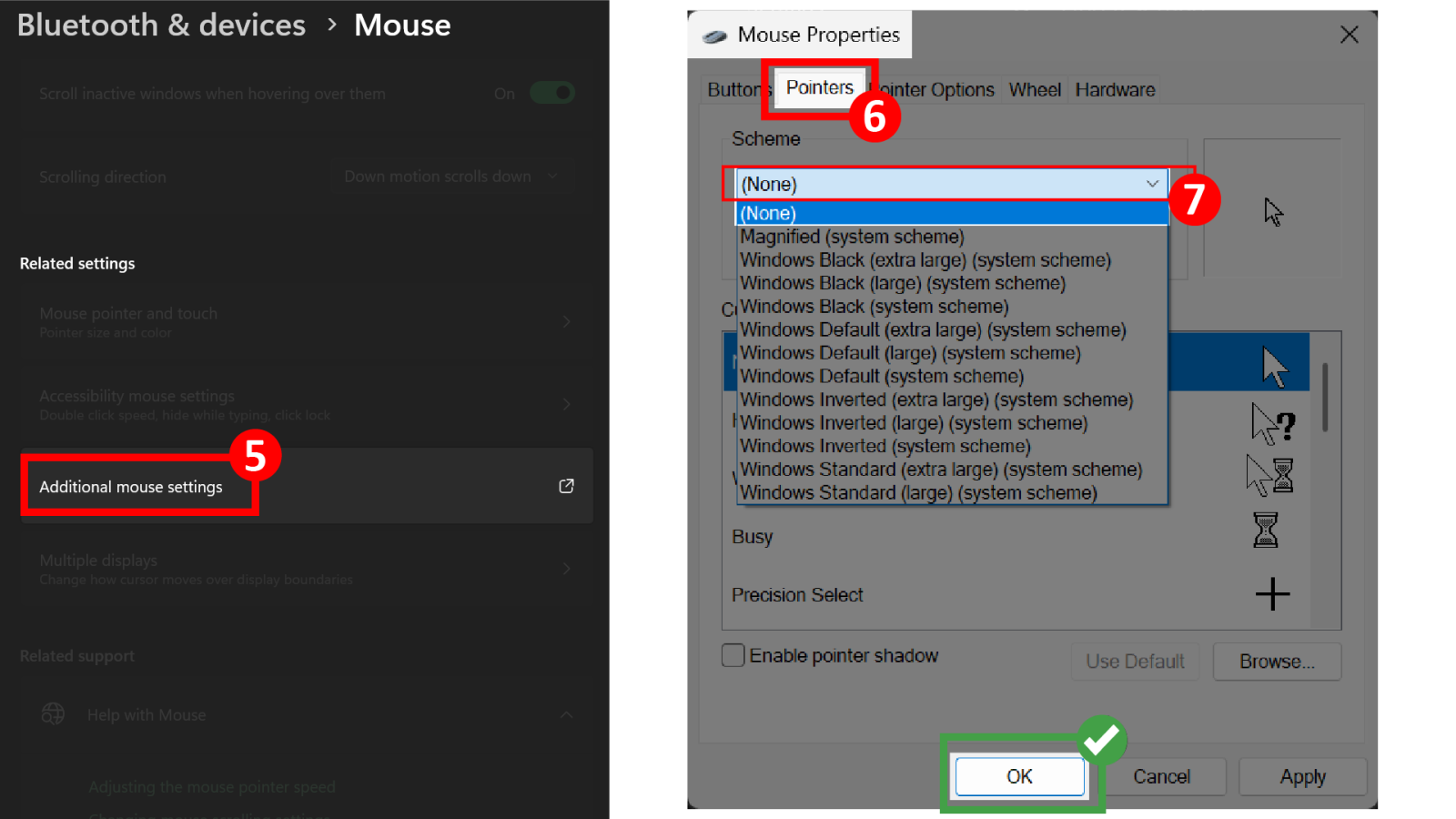Click the globe icon beside Help with Mouse

(53, 714)
